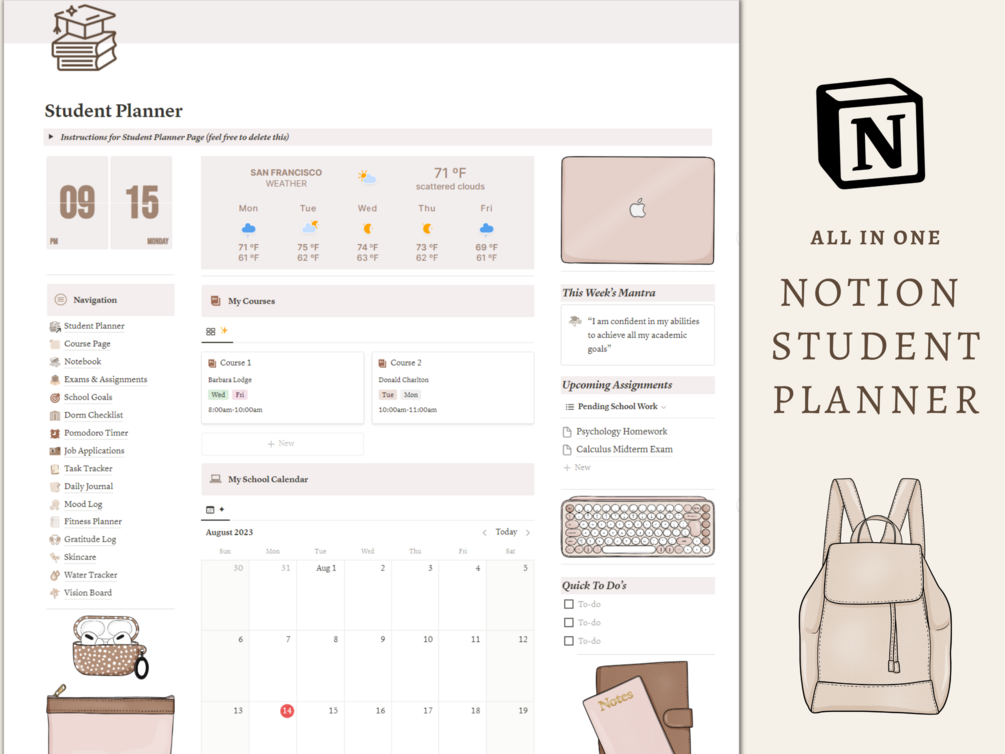Add a New upcoming assignment
This screenshot has height=754, width=1005.
[x=577, y=467]
